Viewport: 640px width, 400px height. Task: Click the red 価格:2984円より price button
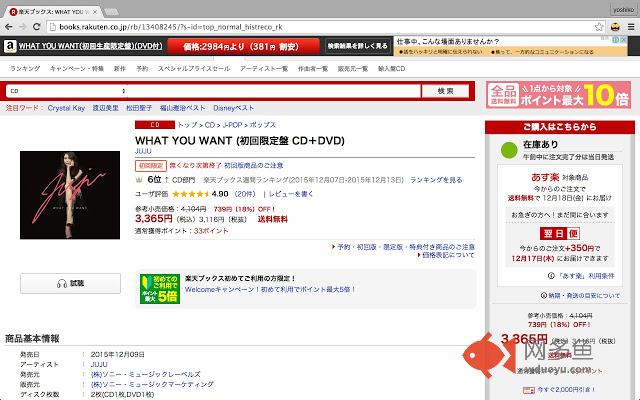[x=243, y=47]
